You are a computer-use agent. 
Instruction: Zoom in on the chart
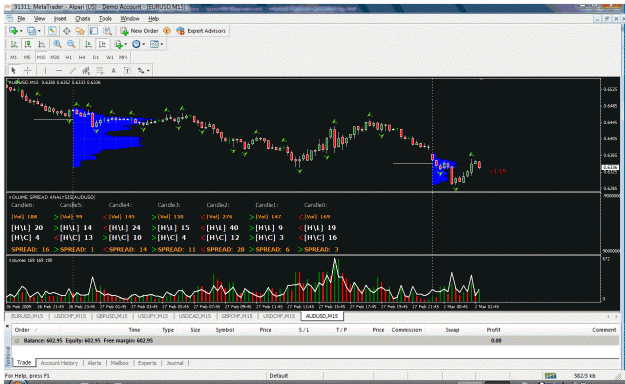[x=57, y=44]
